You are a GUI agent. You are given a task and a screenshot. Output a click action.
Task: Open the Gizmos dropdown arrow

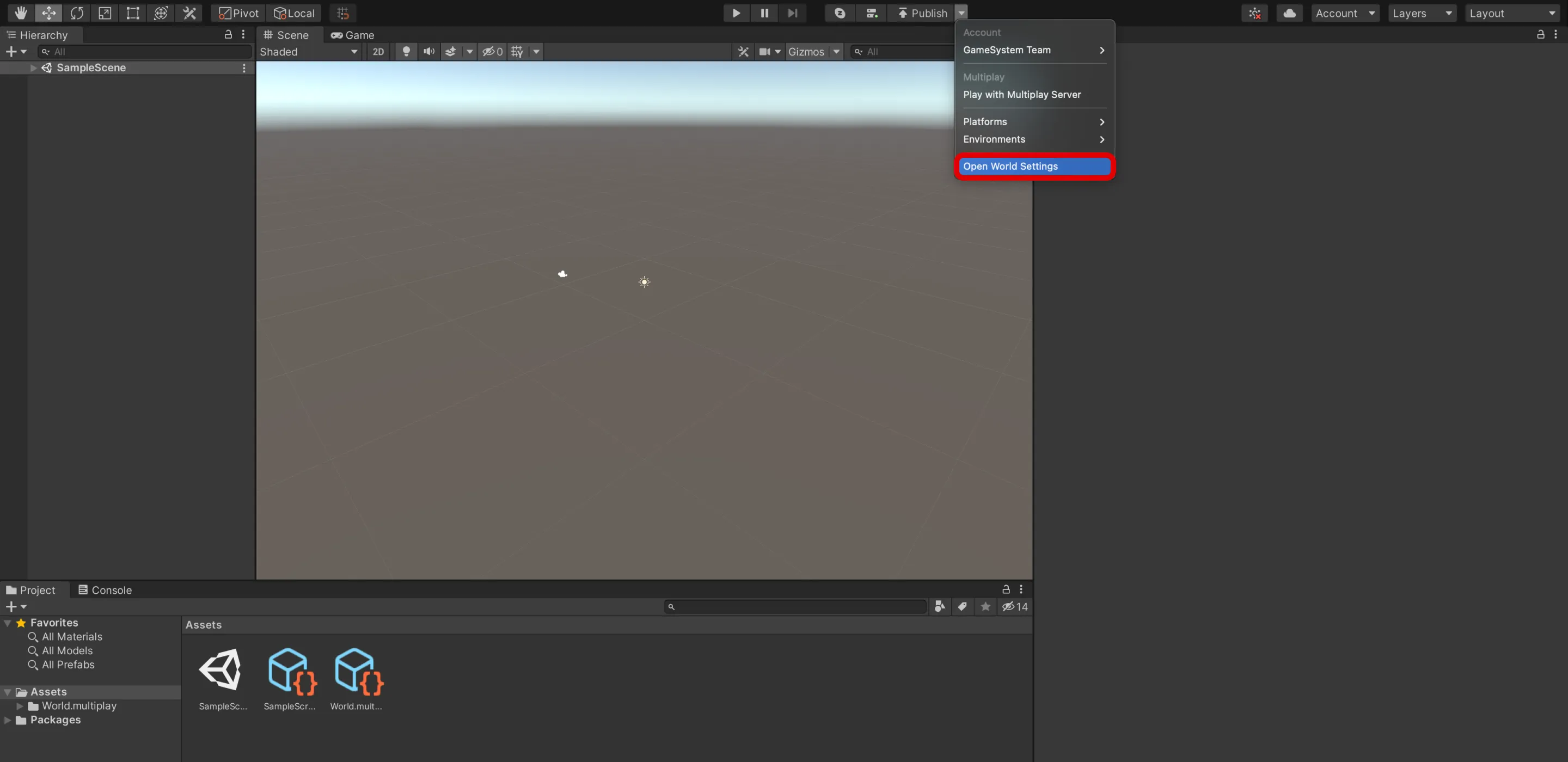pyautogui.click(x=836, y=52)
